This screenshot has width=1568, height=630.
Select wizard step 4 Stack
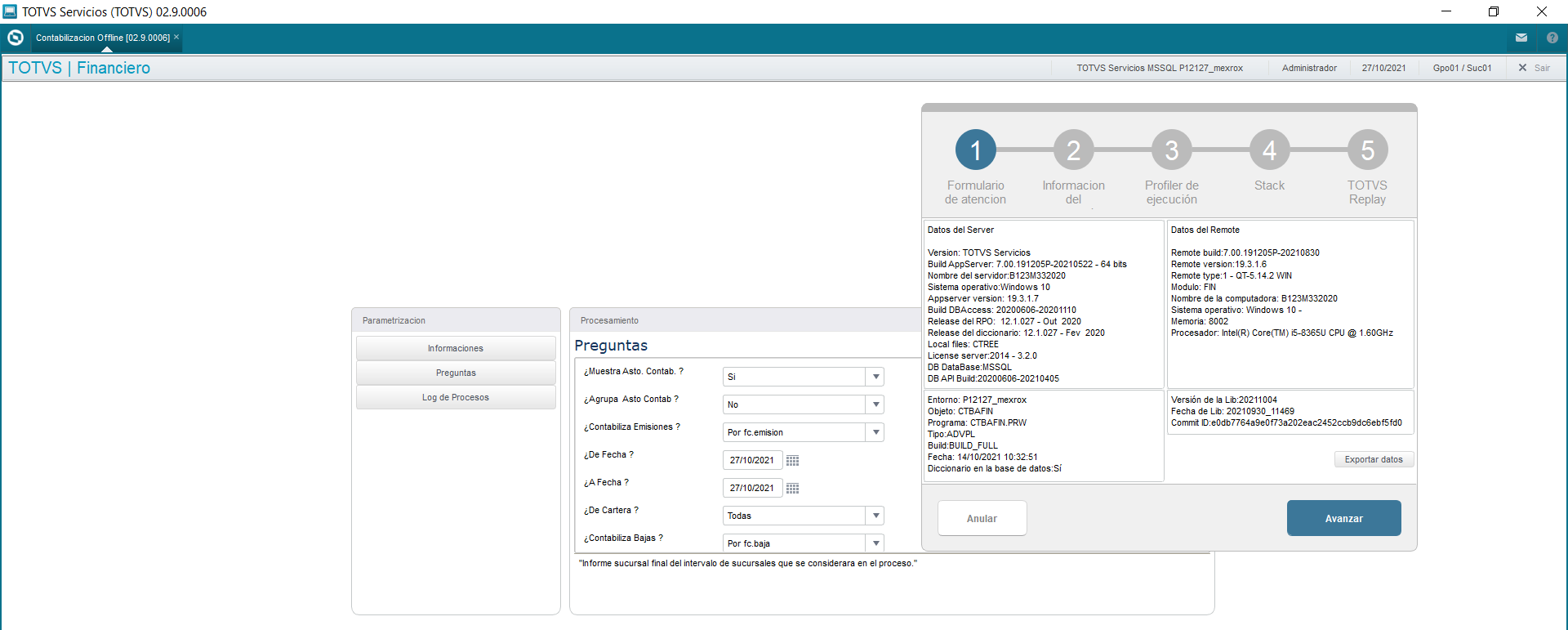(x=1269, y=150)
